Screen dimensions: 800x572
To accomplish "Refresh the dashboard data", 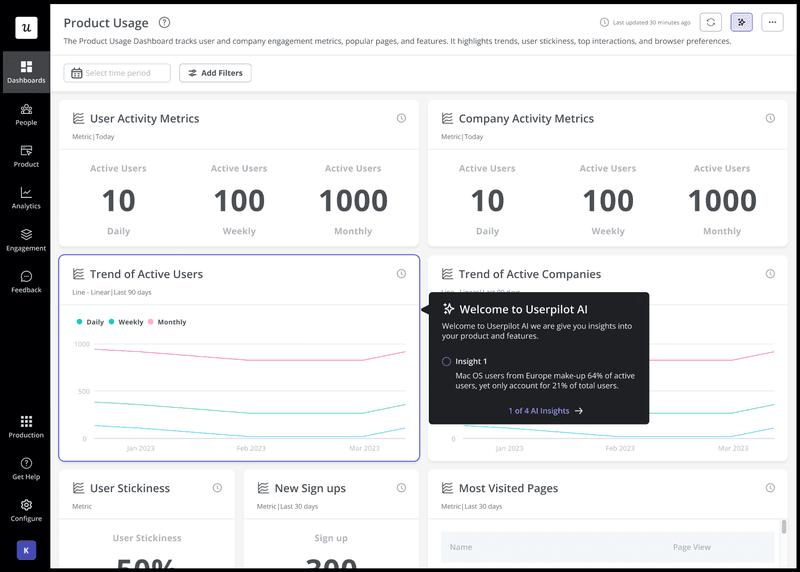I will point(711,22).
